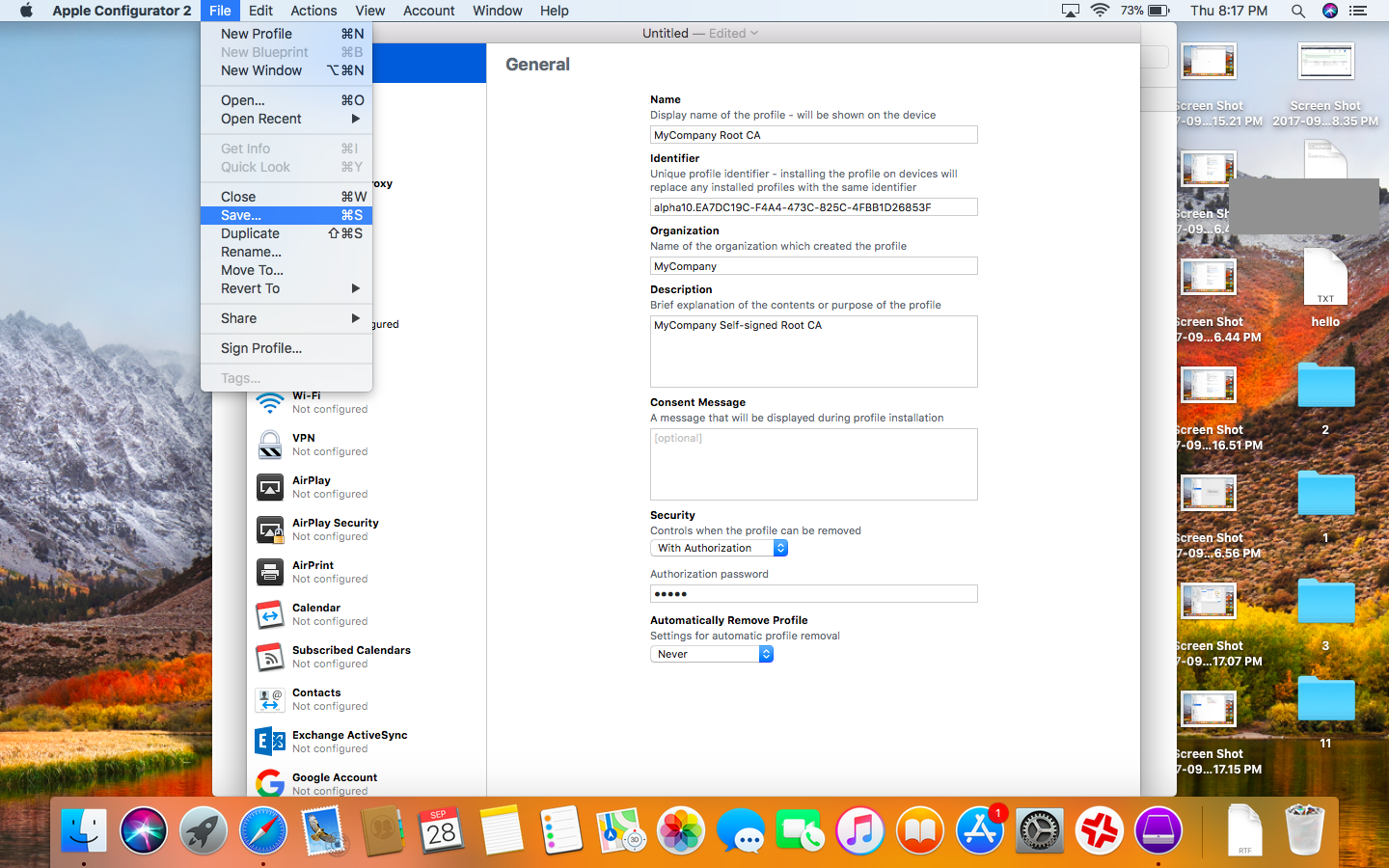
Task: Open Calendar app in the Dock
Action: pos(441,830)
